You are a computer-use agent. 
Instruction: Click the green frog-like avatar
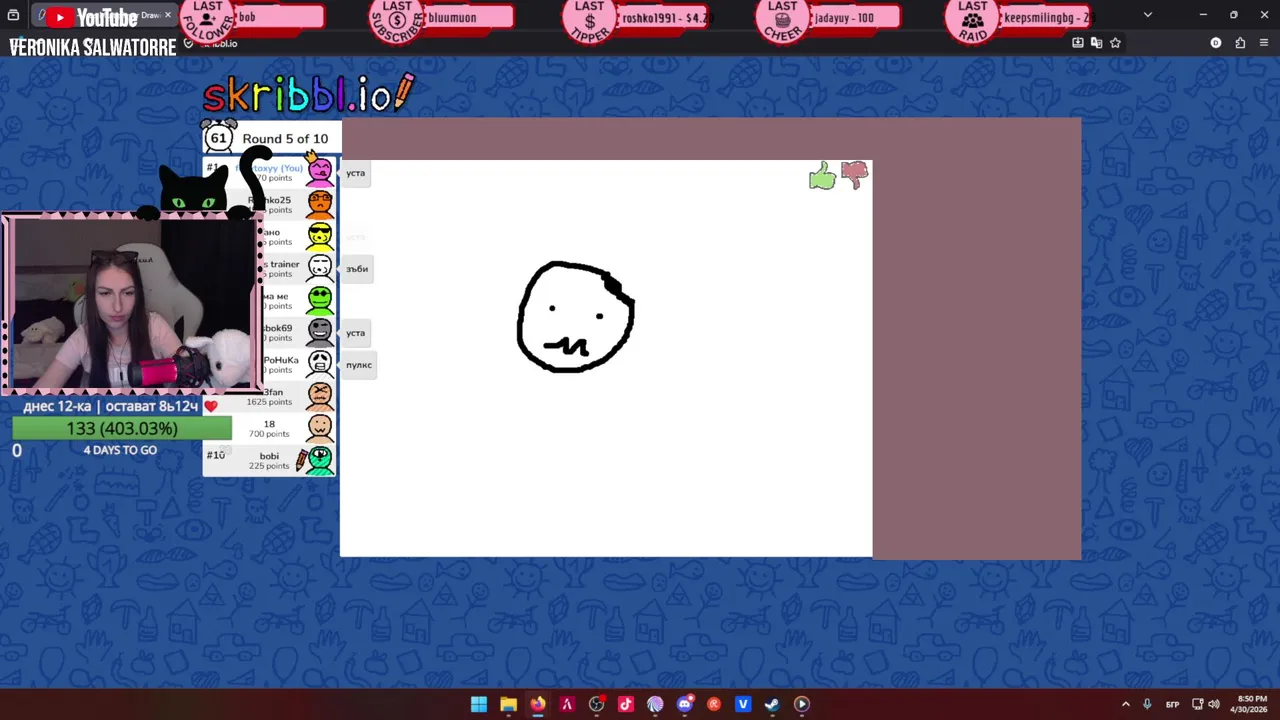tap(320, 300)
